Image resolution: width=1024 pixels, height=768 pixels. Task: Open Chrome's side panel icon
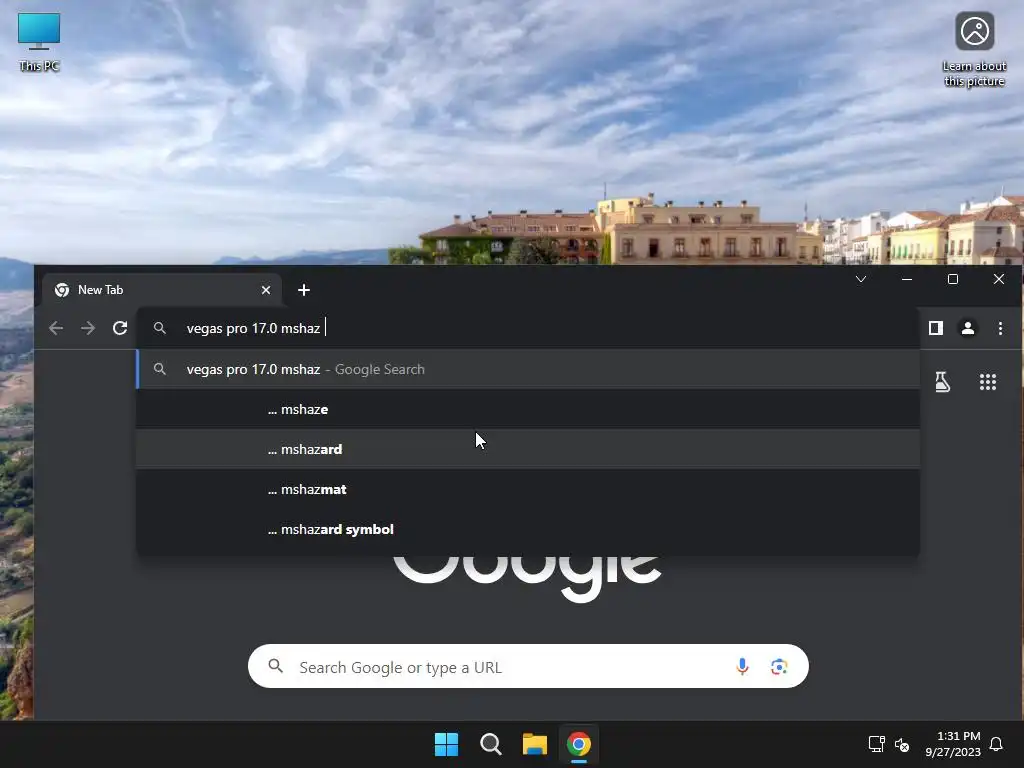click(x=936, y=328)
